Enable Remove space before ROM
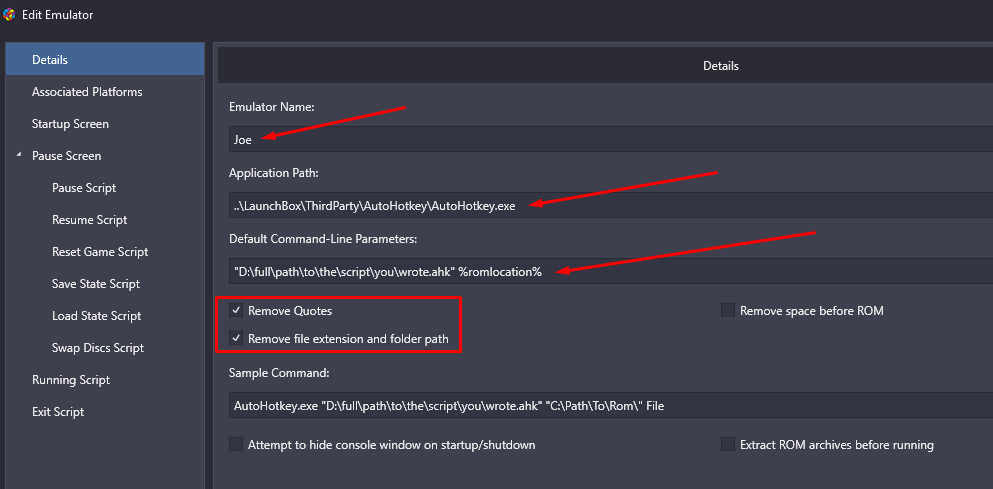The height and width of the screenshot is (489, 993). pos(728,310)
